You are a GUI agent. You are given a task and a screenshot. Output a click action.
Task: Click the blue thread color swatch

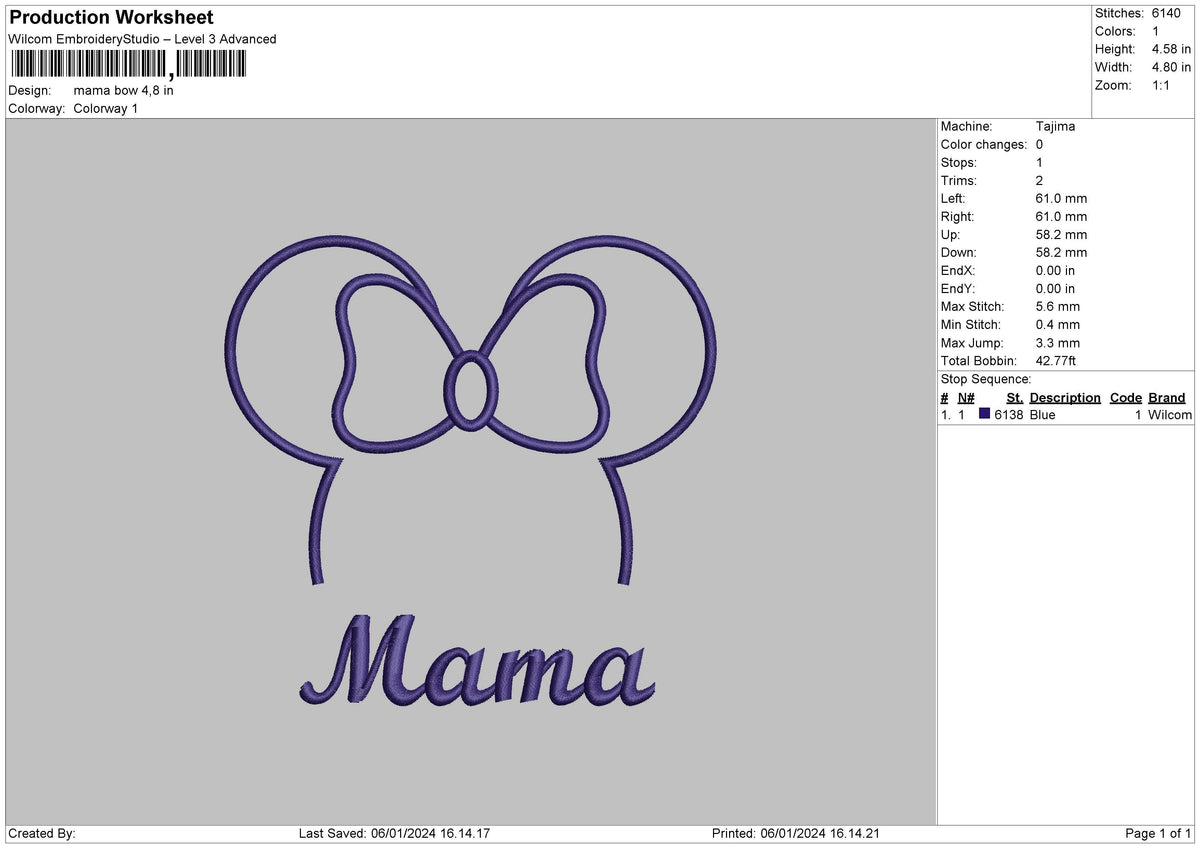[x=985, y=414]
